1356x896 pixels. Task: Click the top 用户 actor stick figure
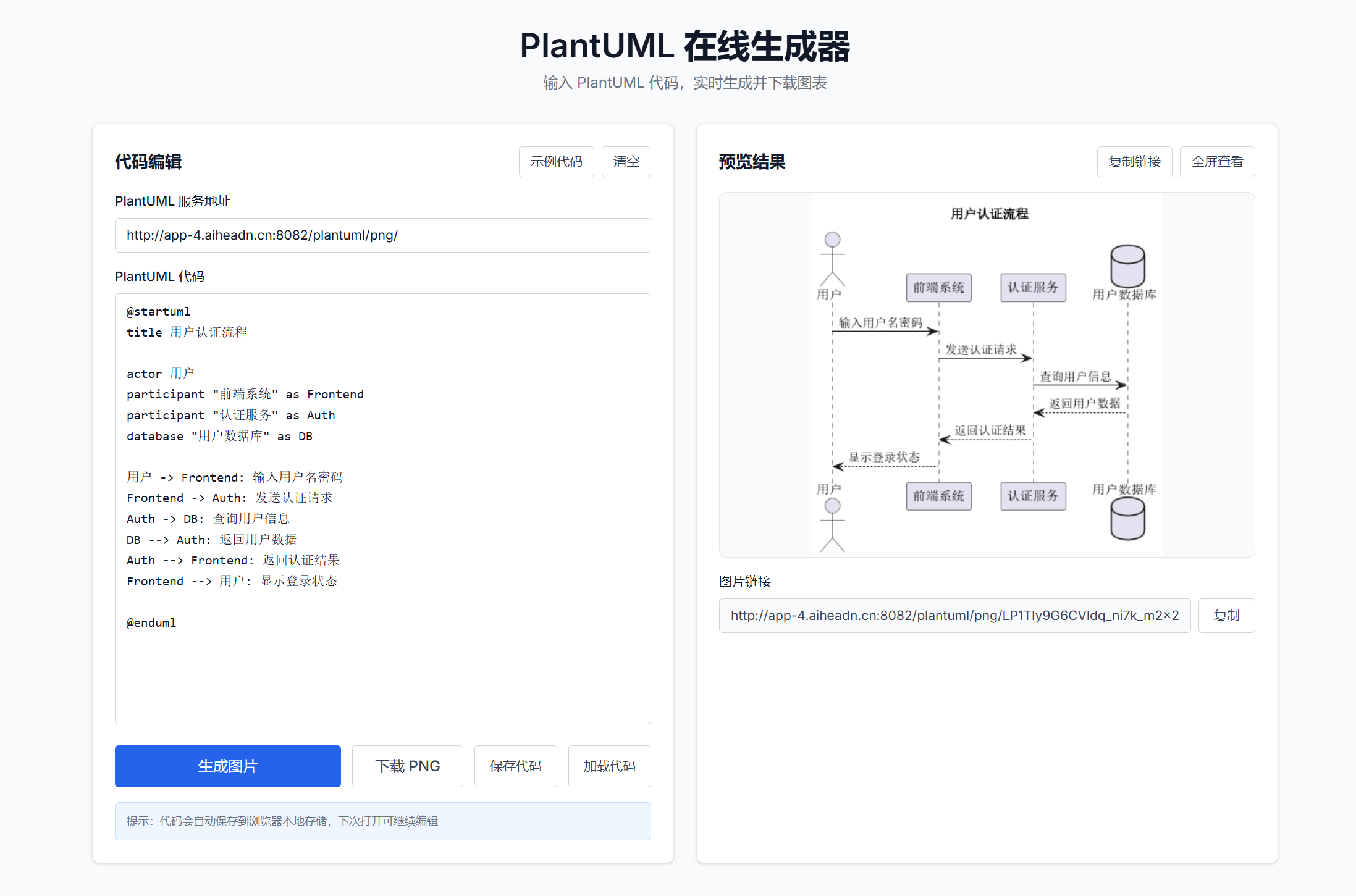pos(832,259)
